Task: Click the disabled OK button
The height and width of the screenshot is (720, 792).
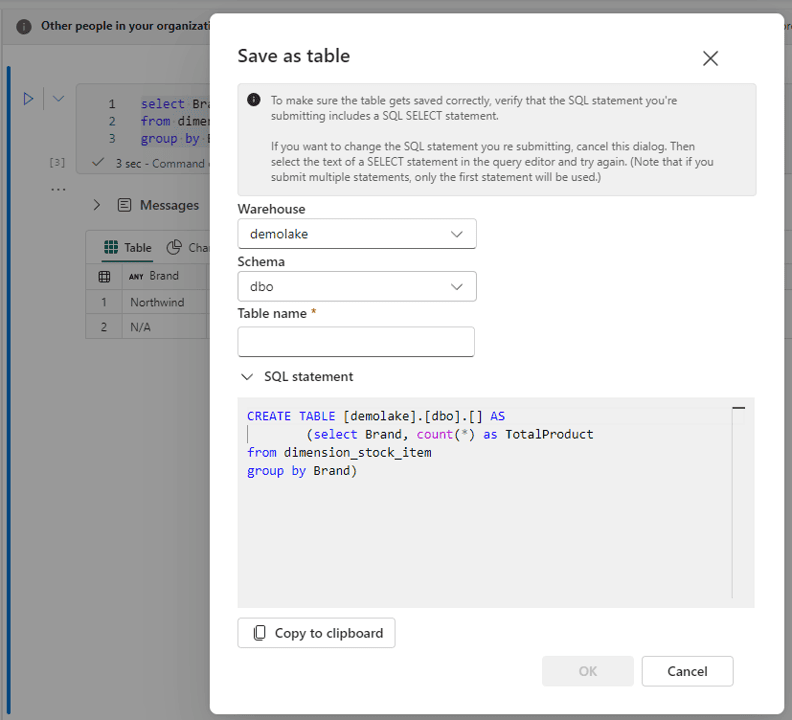Action: (x=587, y=671)
